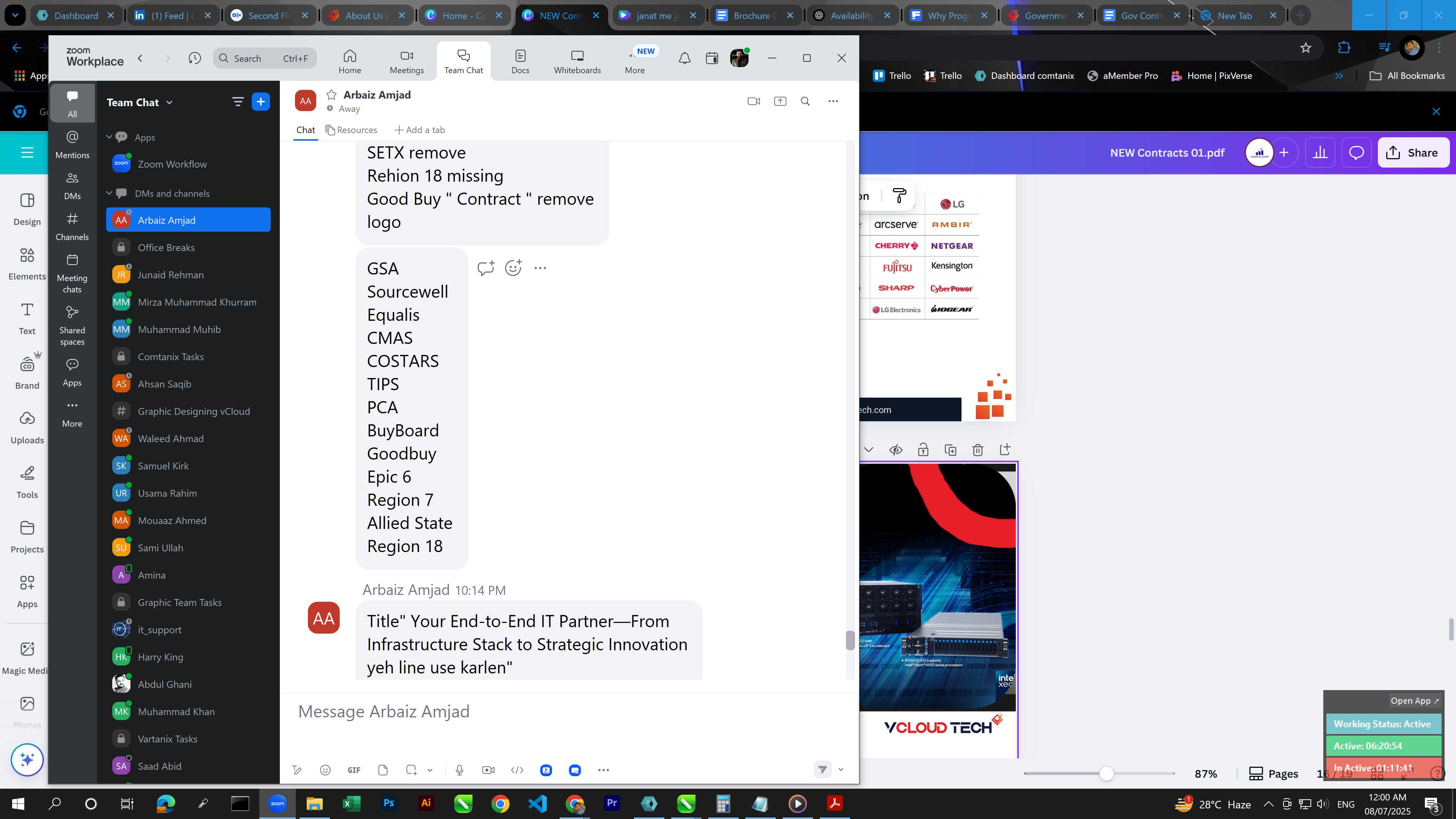Click share screen icon in chat header
The width and height of the screenshot is (1456, 819).
(x=780, y=101)
